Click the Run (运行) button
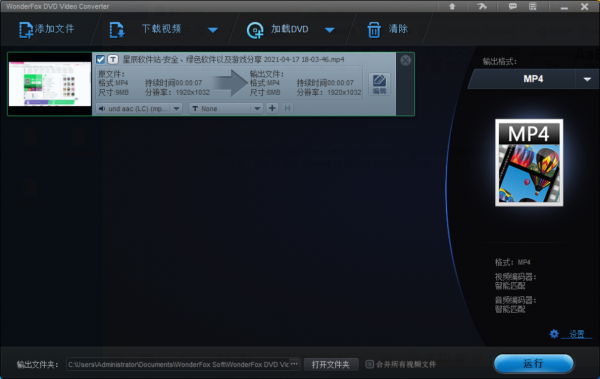600x379 pixels. coord(533,363)
